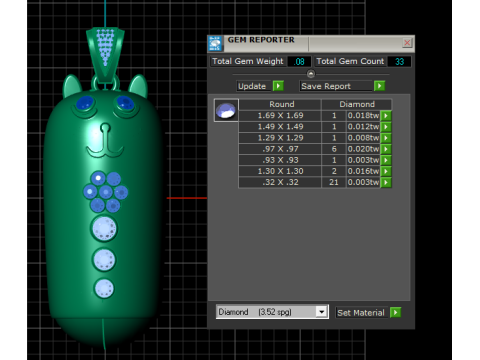Click the 0.020tw weight cell
The height and width of the screenshot is (360, 480).
pyautogui.click(x=363, y=149)
